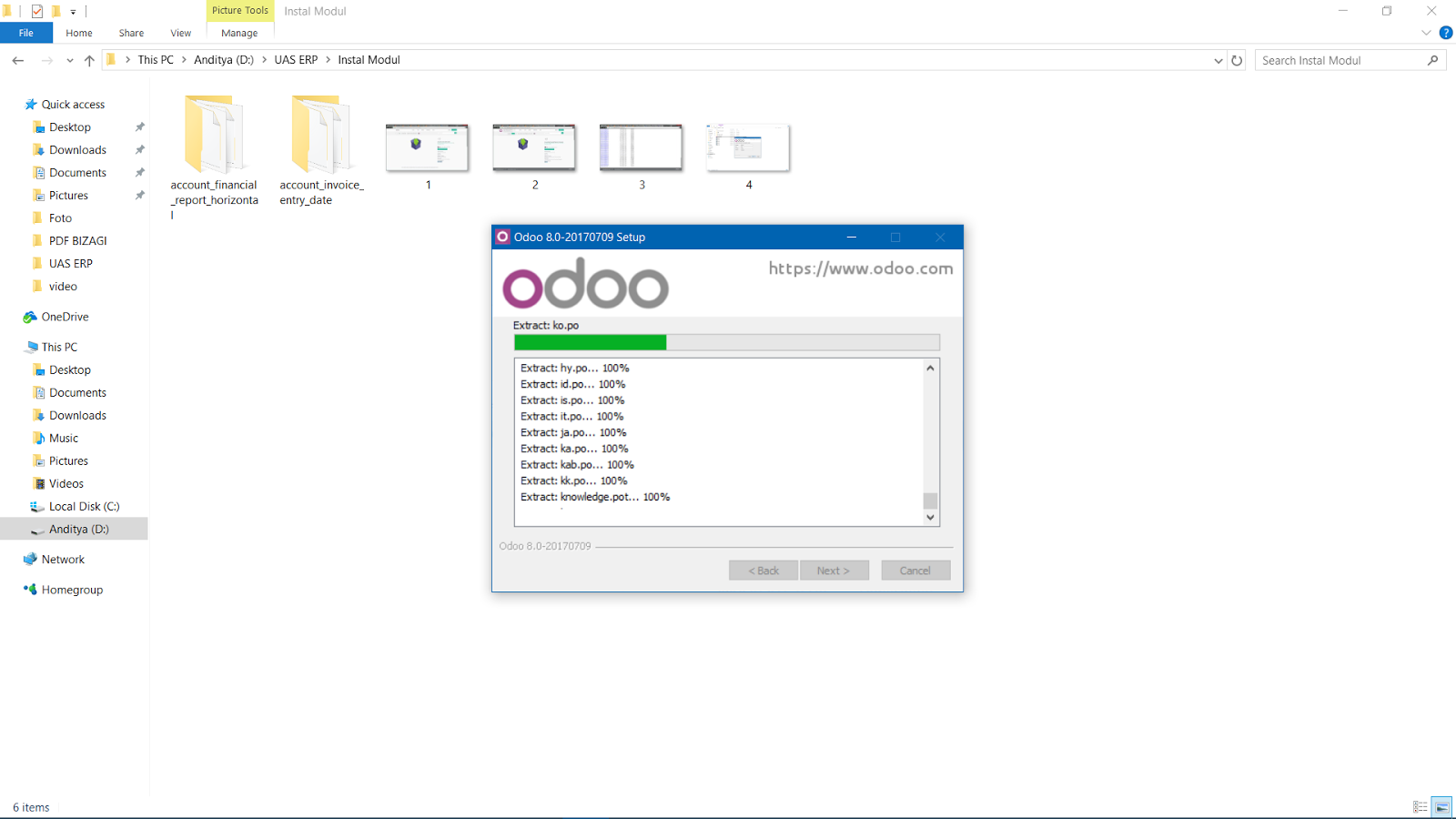Switch to details view layout icon

[x=1420, y=807]
